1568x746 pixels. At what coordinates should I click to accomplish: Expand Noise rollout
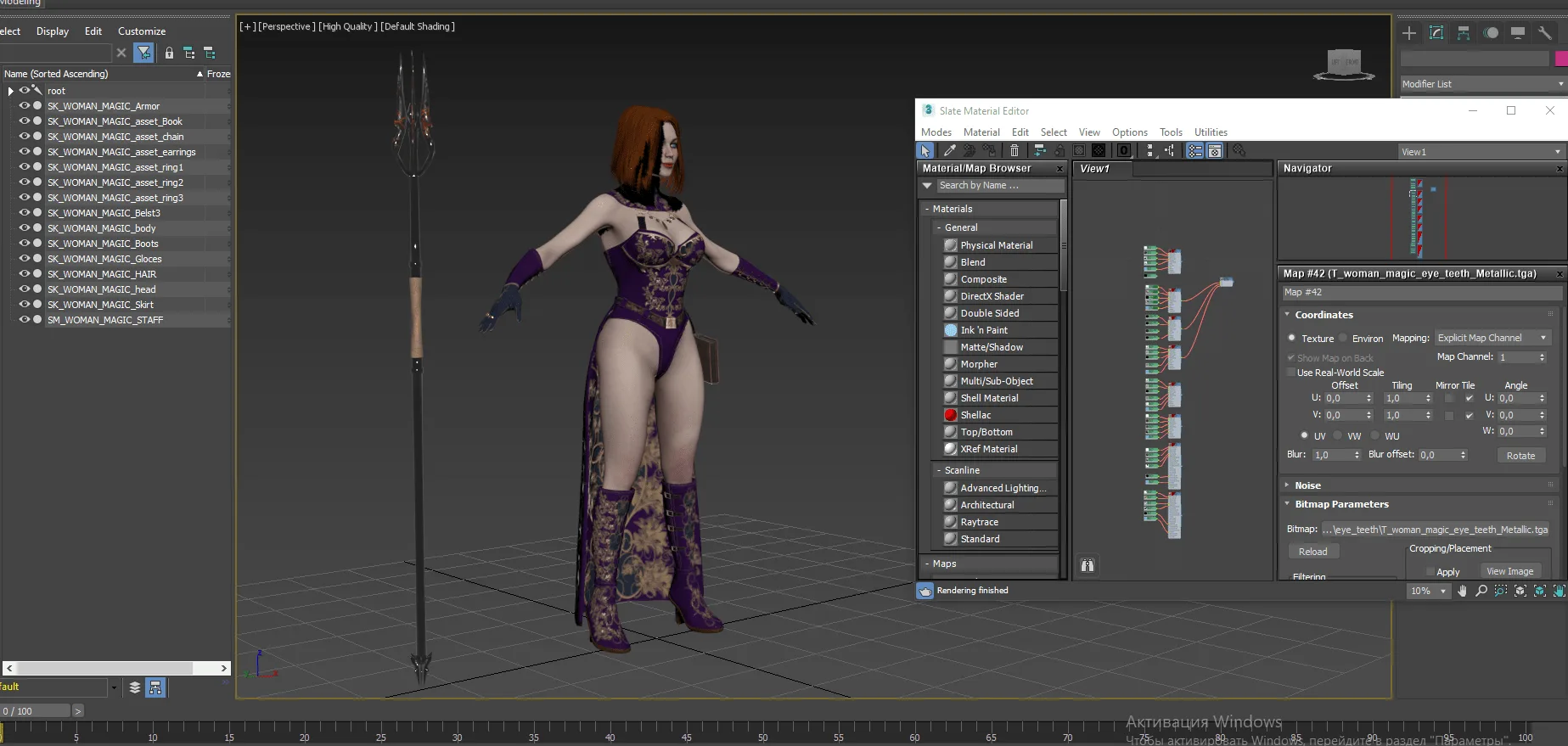1287,485
